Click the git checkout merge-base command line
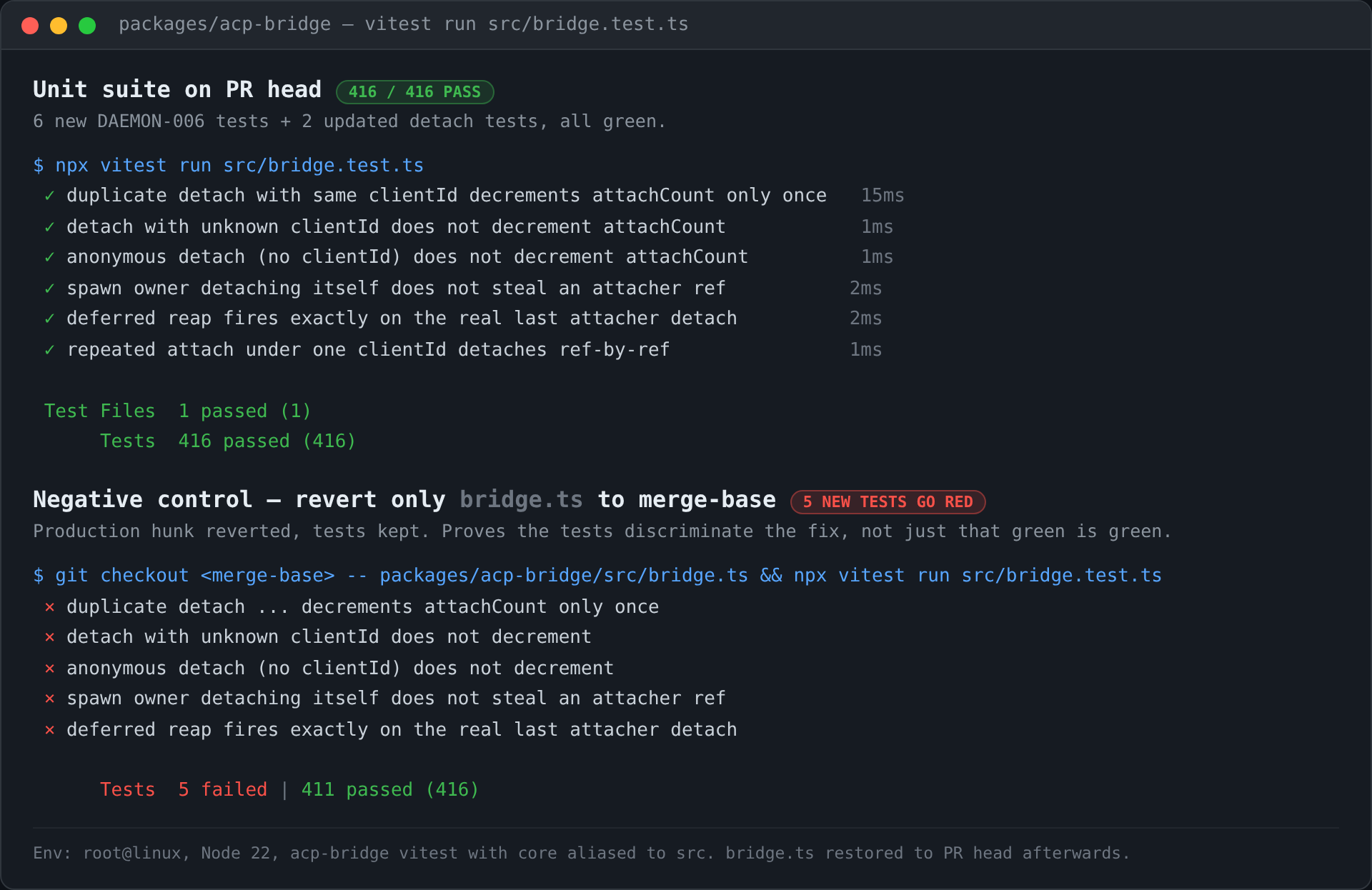This screenshot has width=1372, height=890. tap(597, 576)
